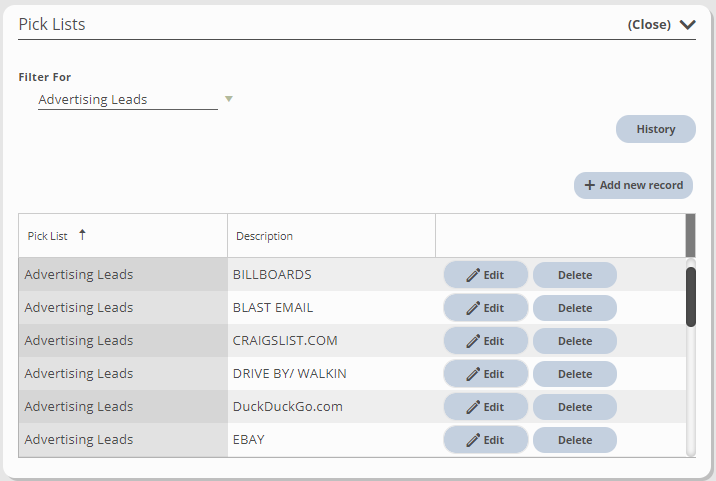
Task: Edit the DuckDuckGo.com record
Action: pos(486,407)
